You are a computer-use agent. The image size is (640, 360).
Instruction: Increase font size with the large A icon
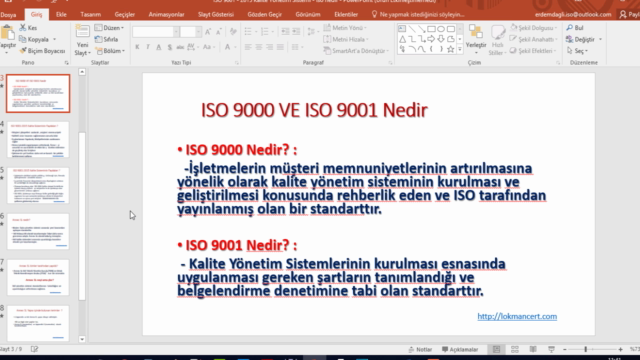(x=208, y=31)
